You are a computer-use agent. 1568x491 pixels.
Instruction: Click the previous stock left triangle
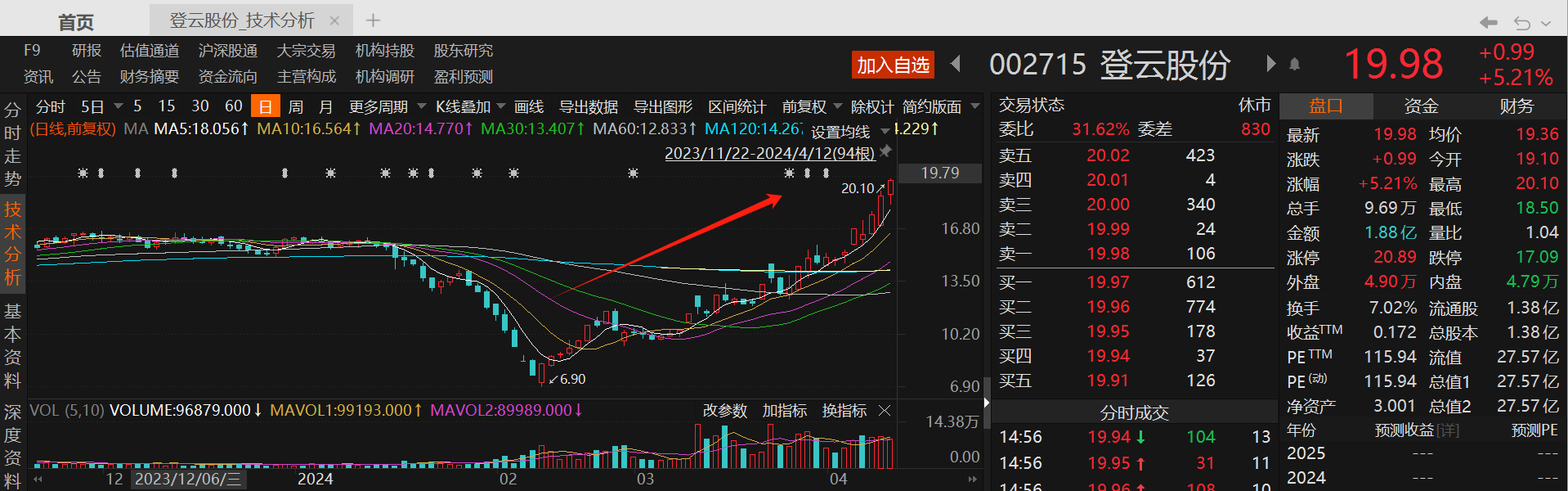click(956, 64)
